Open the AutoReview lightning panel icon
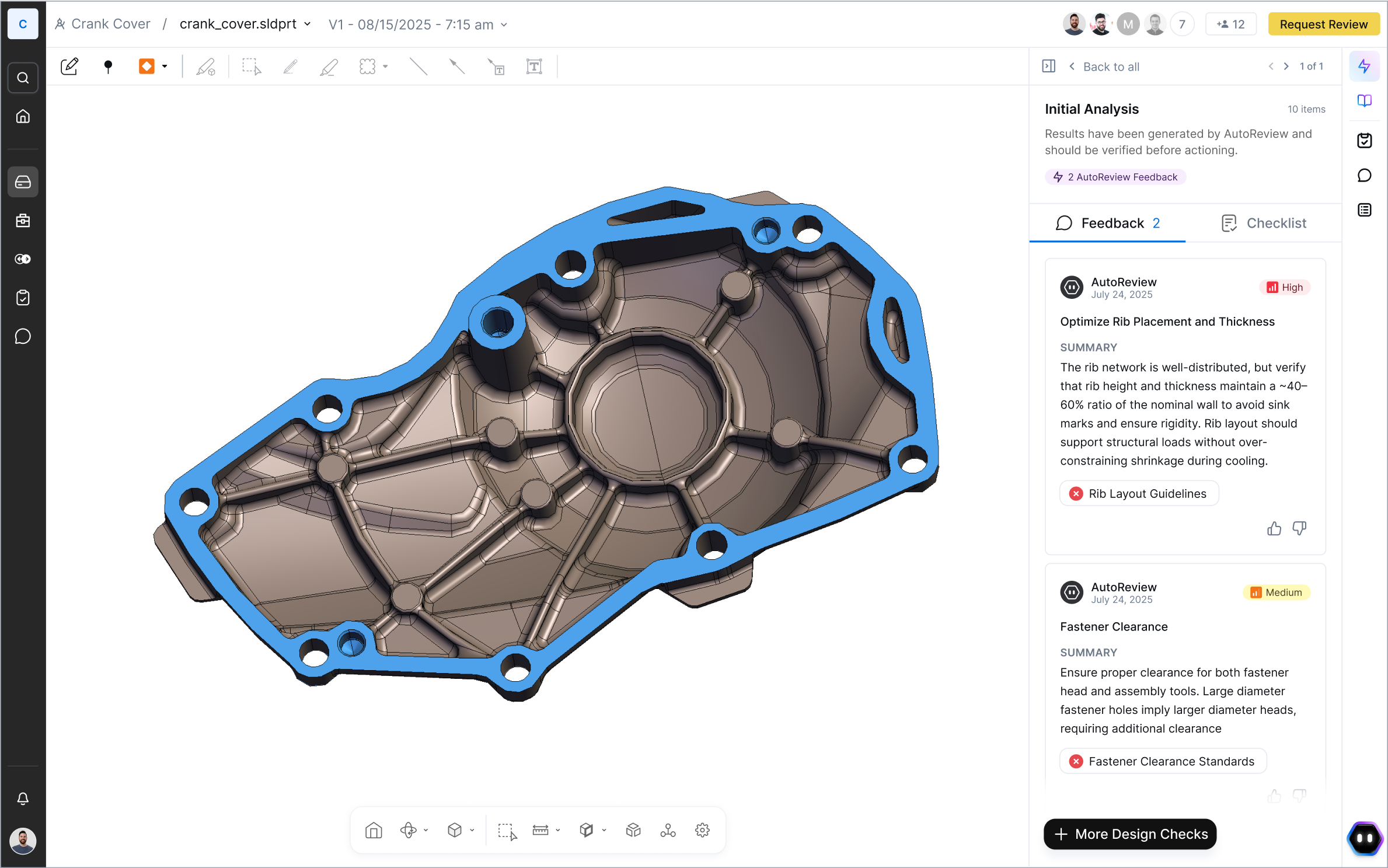The height and width of the screenshot is (868, 1388). click(1364, 67)
